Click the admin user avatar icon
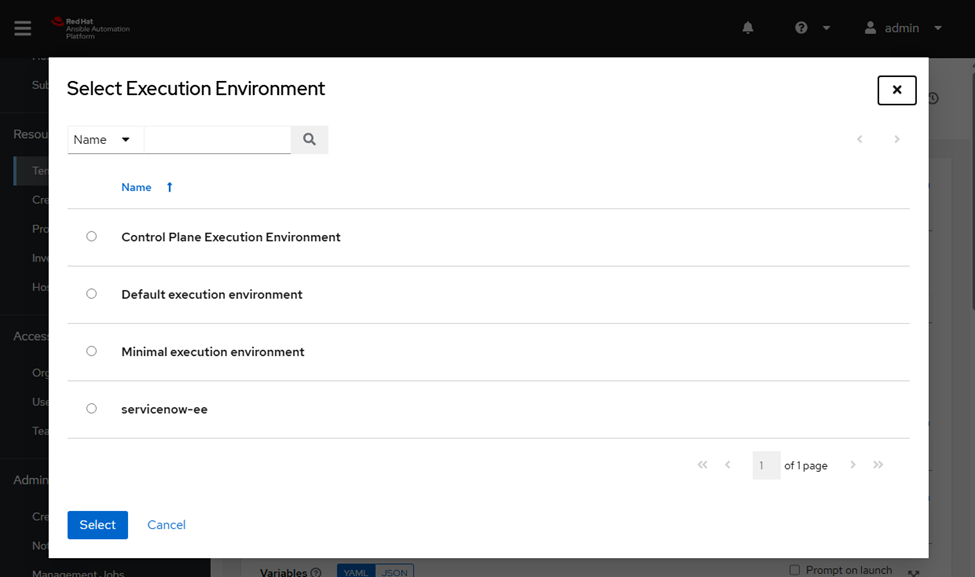The image size is (975, 577). click(x=869, y=28)
